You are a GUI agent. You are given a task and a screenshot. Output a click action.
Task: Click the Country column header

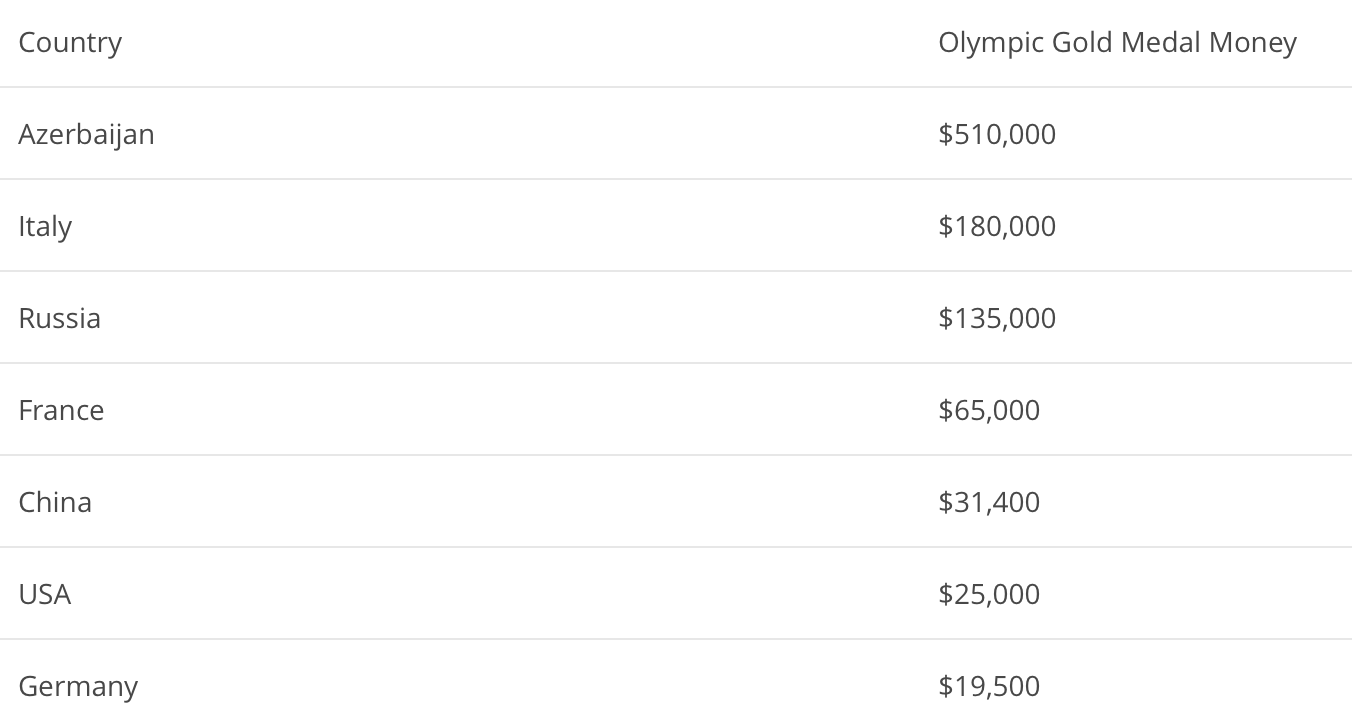(x=70, y=42)
